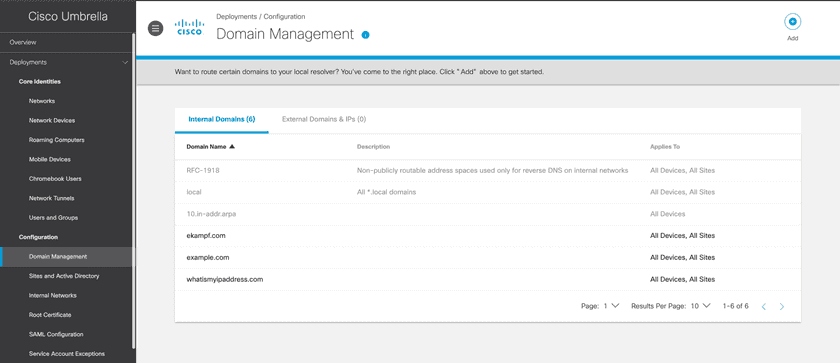This screenshot has width=840, height=363.
Task: Go to previous page arrow
Action: click(x=764, y=307)
